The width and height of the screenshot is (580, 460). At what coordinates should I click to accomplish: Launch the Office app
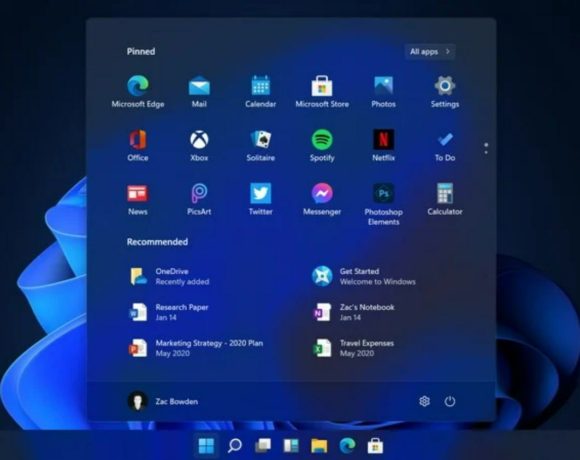138,145
